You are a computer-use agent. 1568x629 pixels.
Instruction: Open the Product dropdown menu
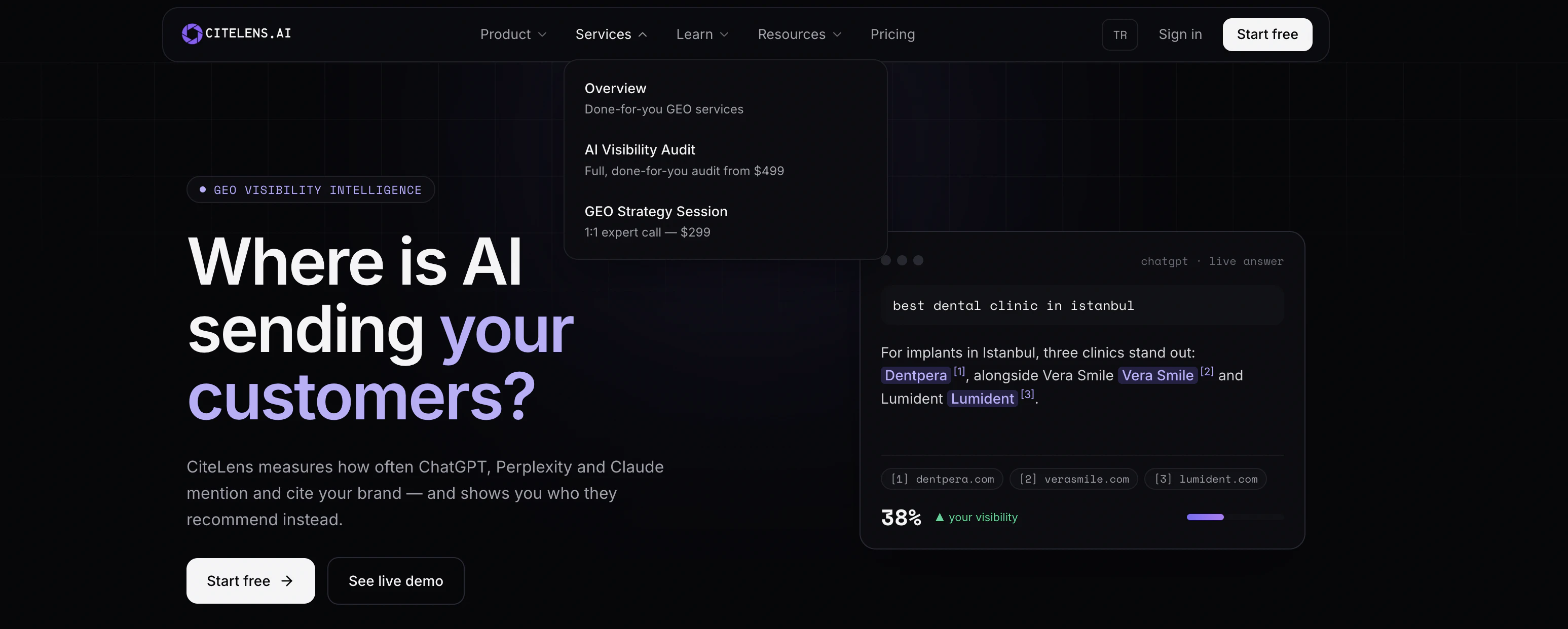pos(513,34)
